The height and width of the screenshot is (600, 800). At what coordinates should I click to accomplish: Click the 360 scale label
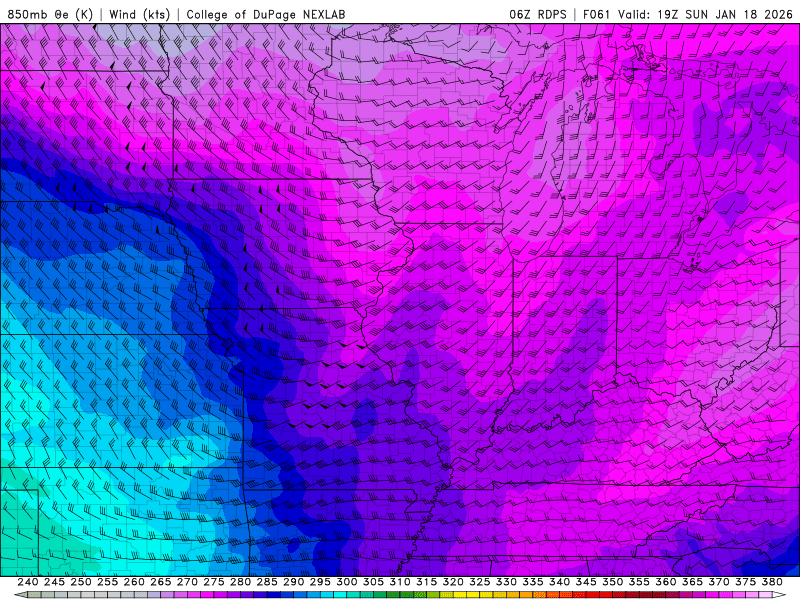point(665,582)
